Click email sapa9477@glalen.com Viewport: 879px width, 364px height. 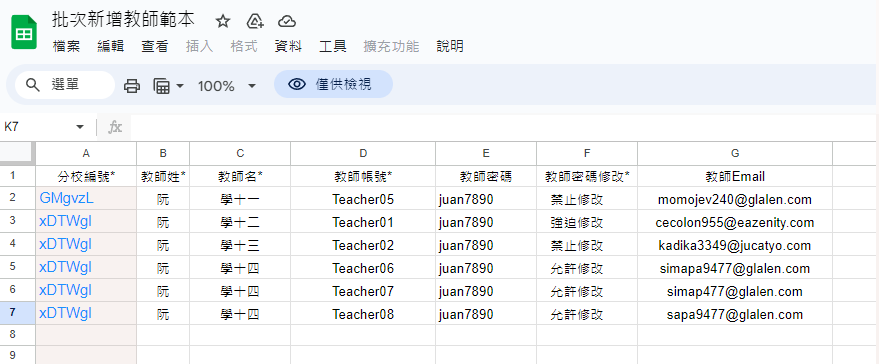(735, 315)
